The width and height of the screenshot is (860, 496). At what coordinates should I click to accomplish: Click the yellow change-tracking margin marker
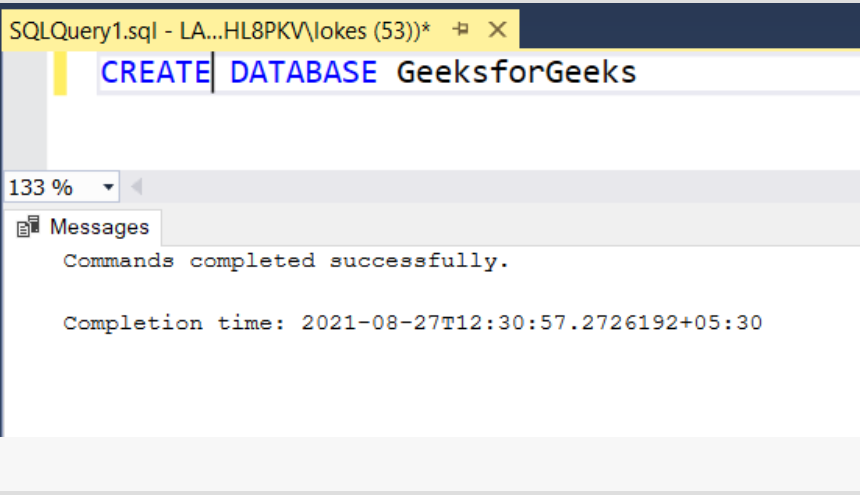(x=60, y=73)
